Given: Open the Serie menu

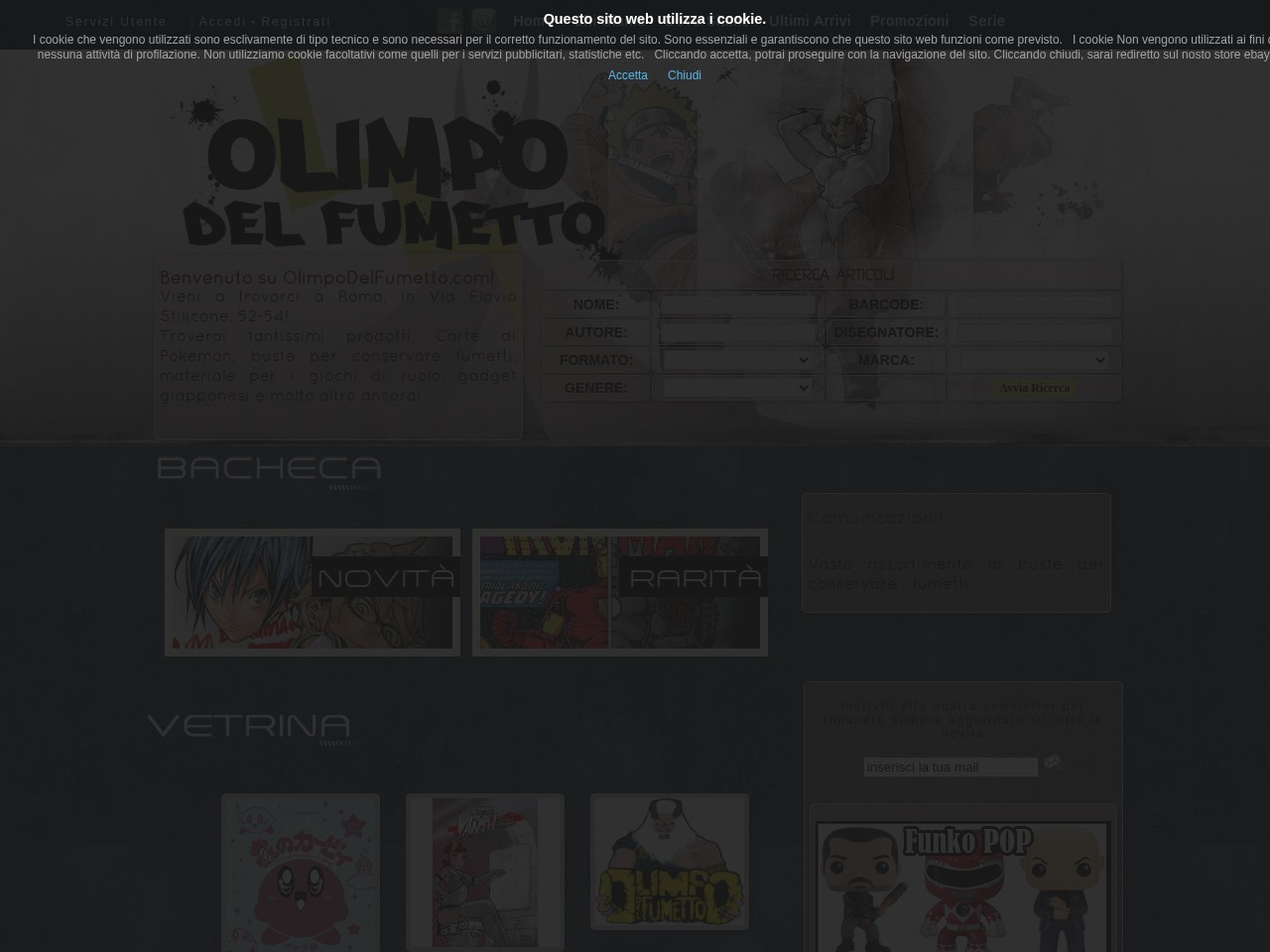Looking at the screenshot, I should [x=986, y=21].
